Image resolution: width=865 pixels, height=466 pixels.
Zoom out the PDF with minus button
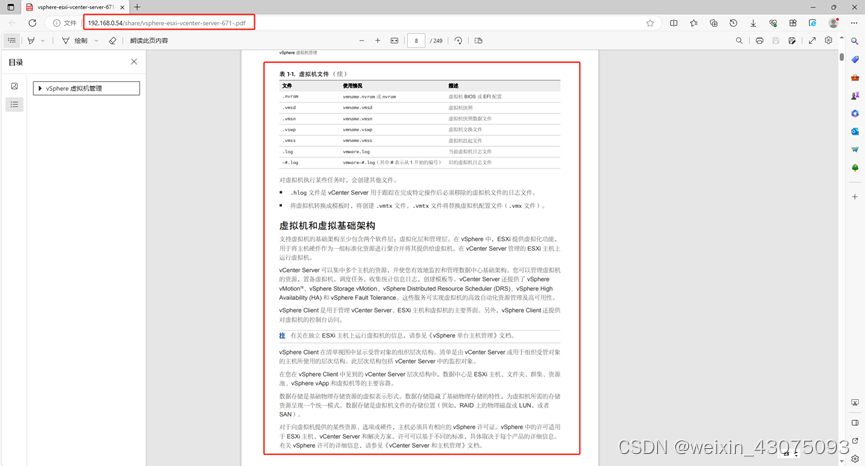tap(362, 40)
